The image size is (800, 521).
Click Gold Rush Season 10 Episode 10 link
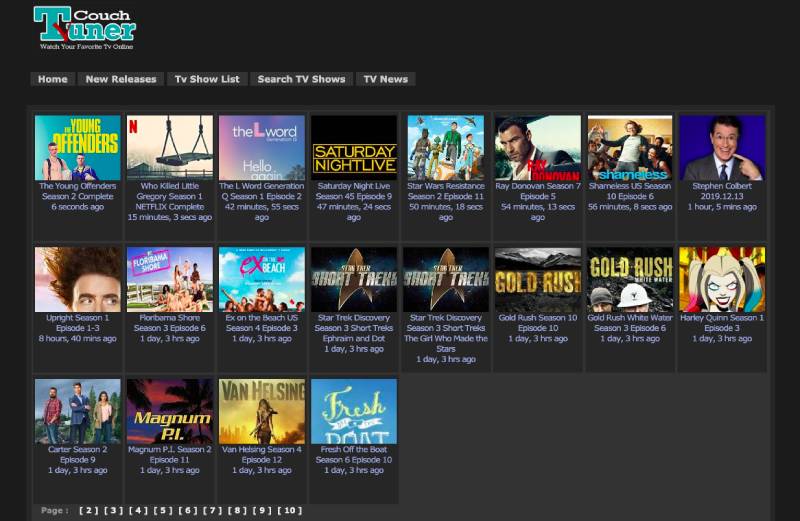pos(538,323)
